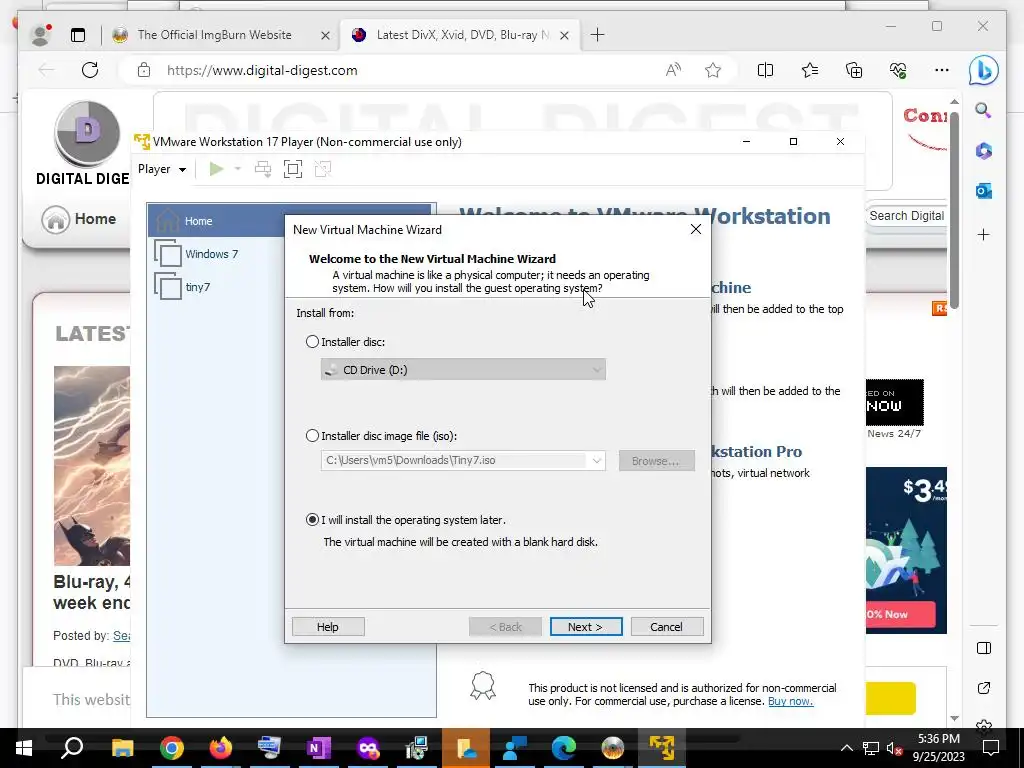Enter full screen mode icon in VMware

293,169
